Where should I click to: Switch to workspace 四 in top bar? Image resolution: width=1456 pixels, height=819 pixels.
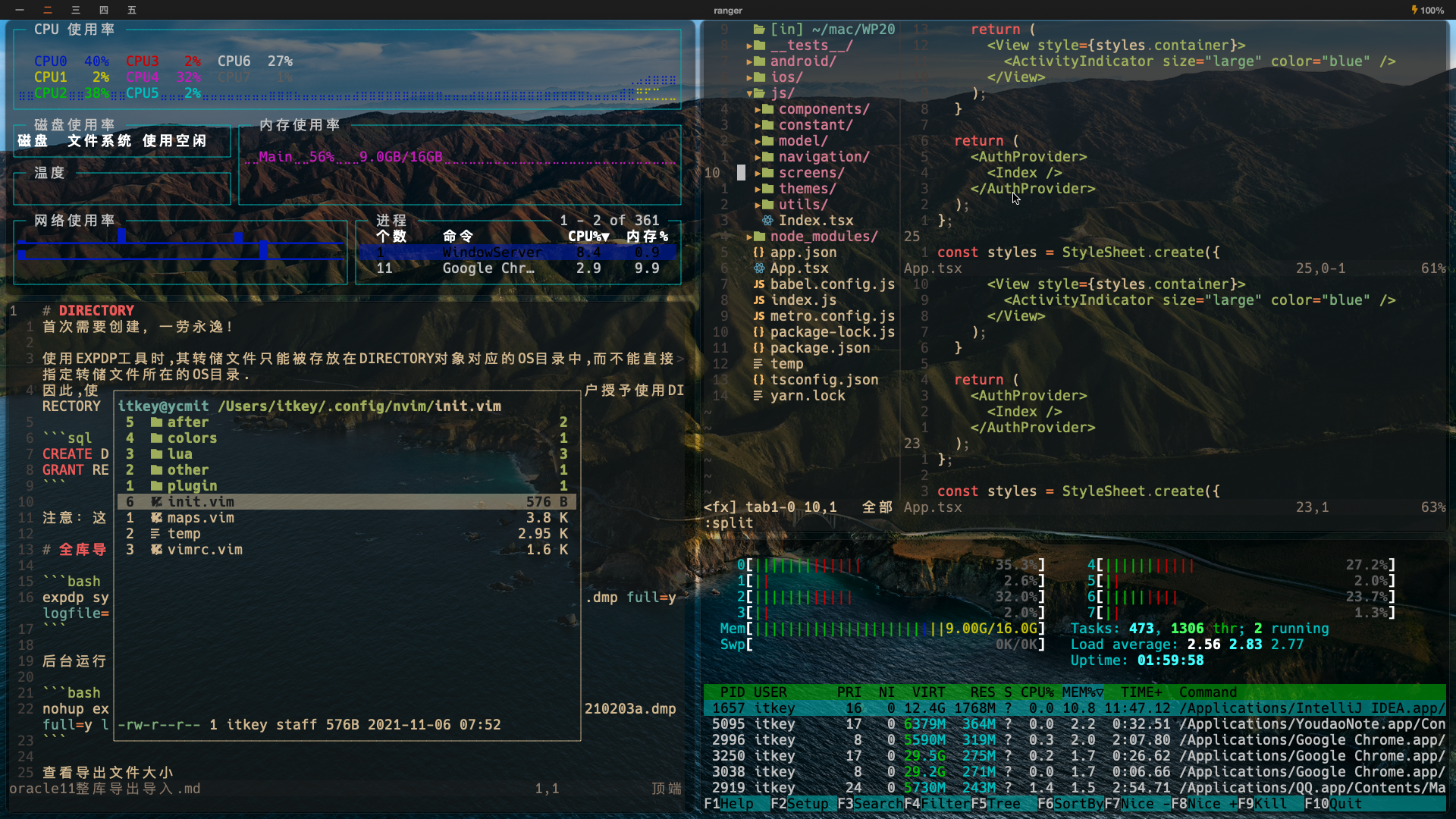(104, 10)
